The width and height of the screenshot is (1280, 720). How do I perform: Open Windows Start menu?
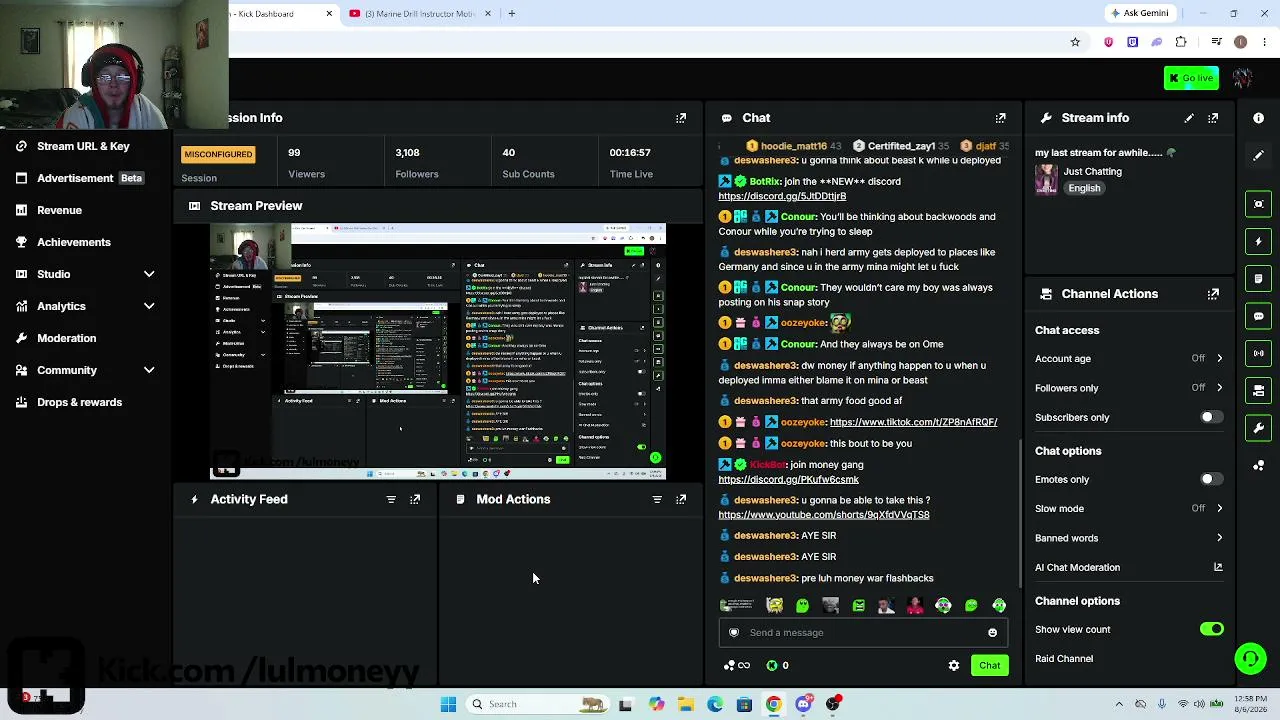click(448, 704)
